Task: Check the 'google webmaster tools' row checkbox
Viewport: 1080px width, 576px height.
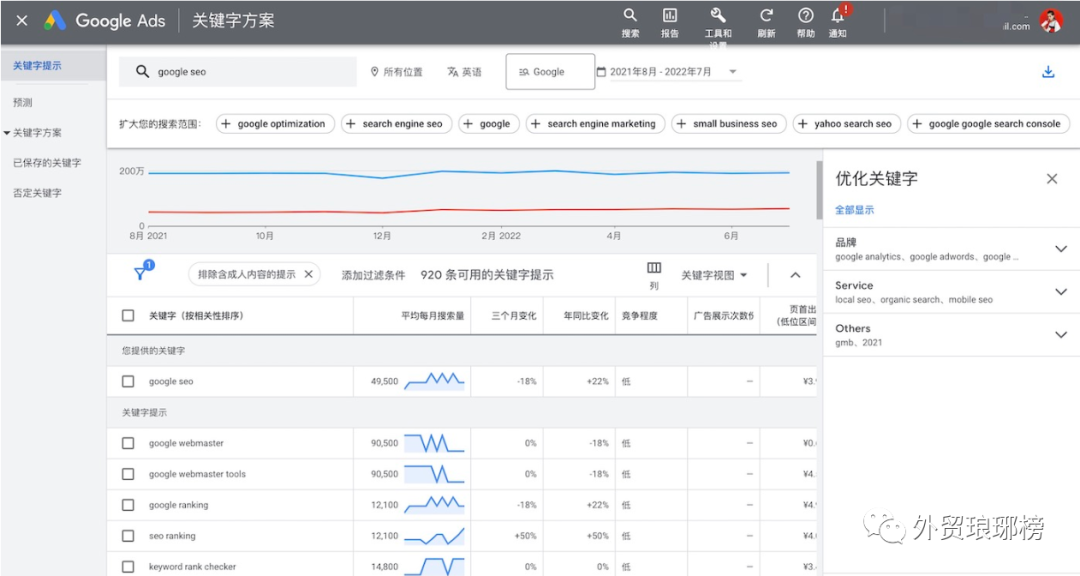Action: click(x=128, y=474)
